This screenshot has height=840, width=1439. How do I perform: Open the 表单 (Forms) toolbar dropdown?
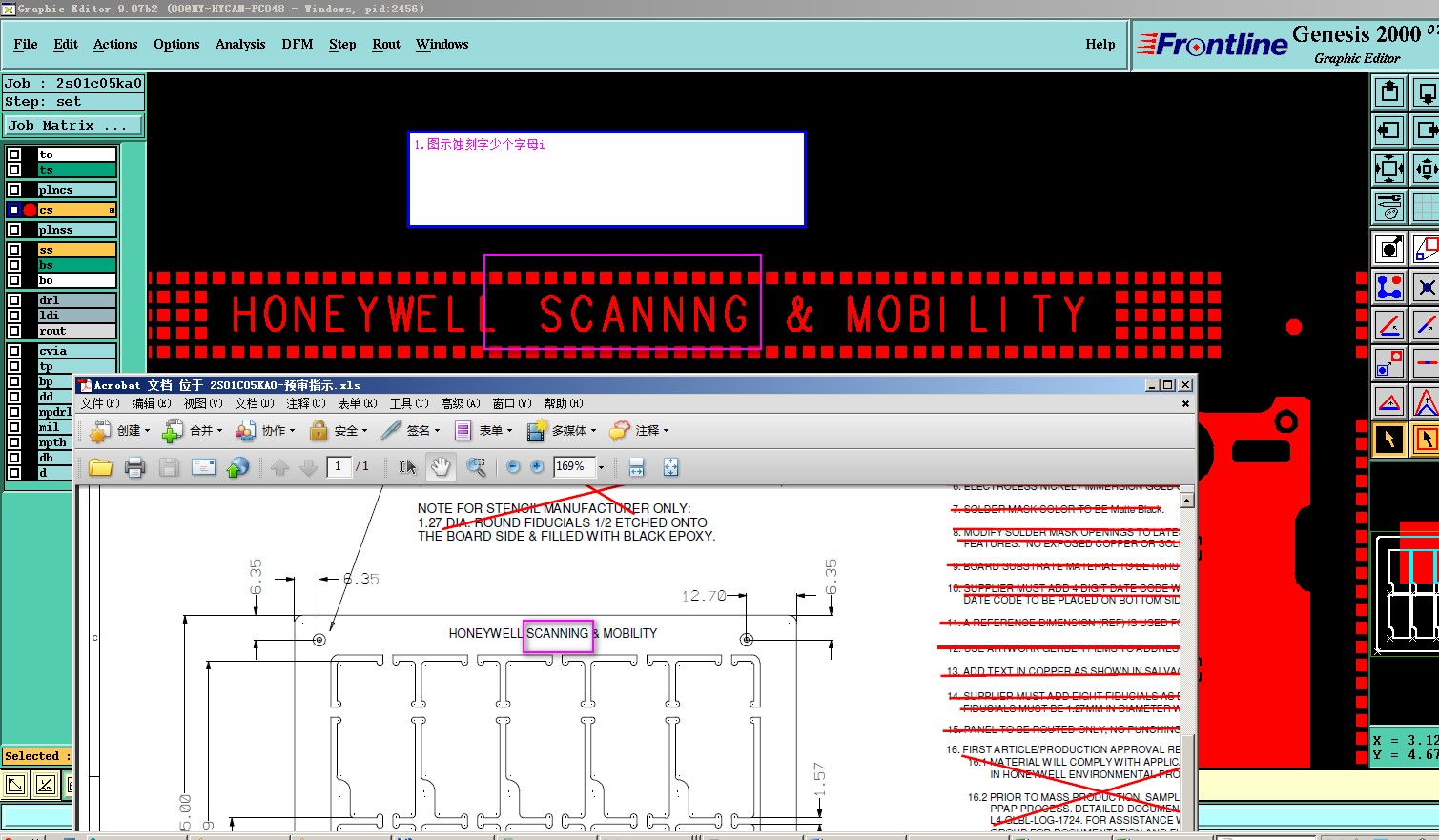click(483, 431)
